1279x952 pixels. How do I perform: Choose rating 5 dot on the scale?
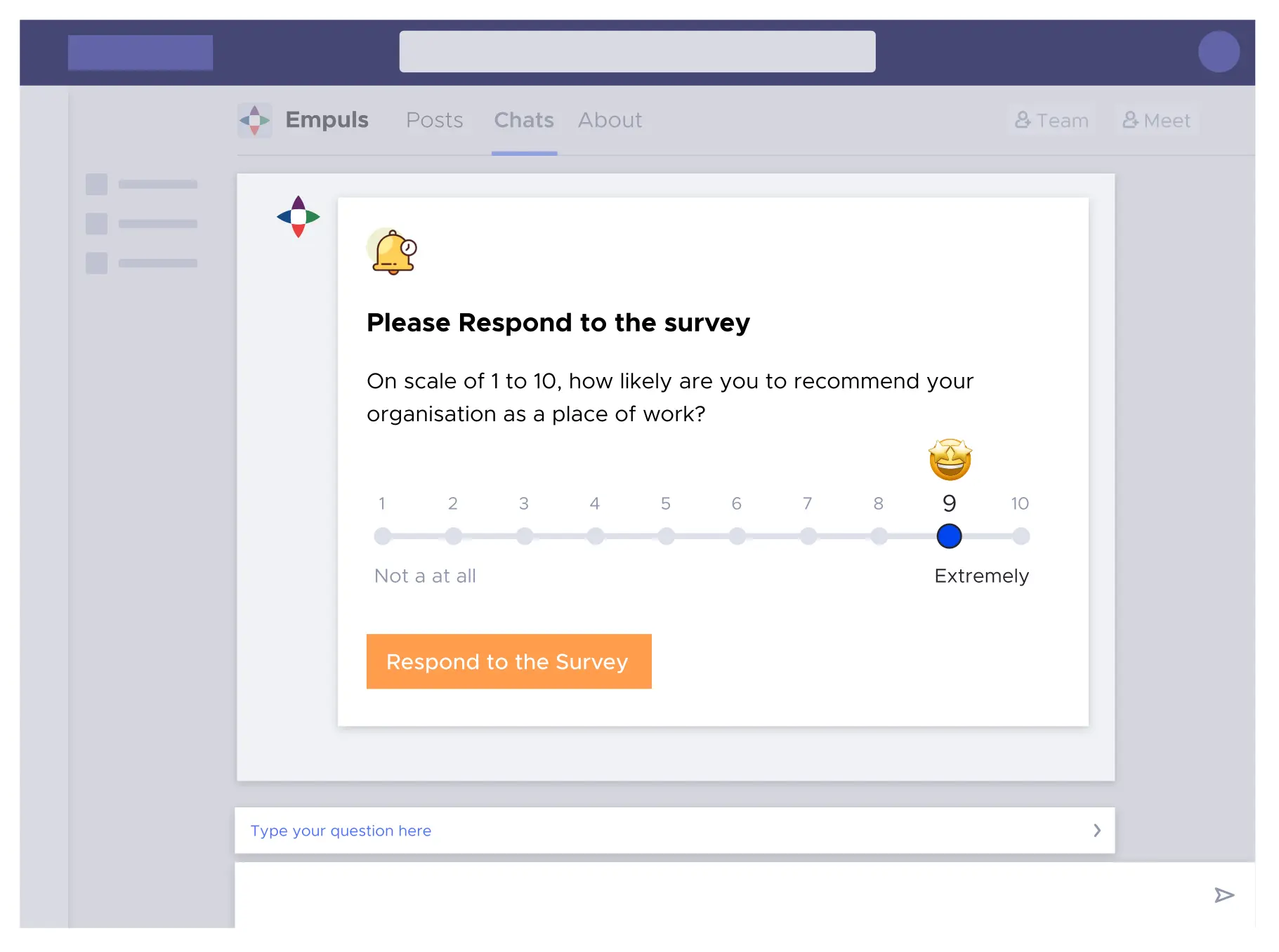666,536
